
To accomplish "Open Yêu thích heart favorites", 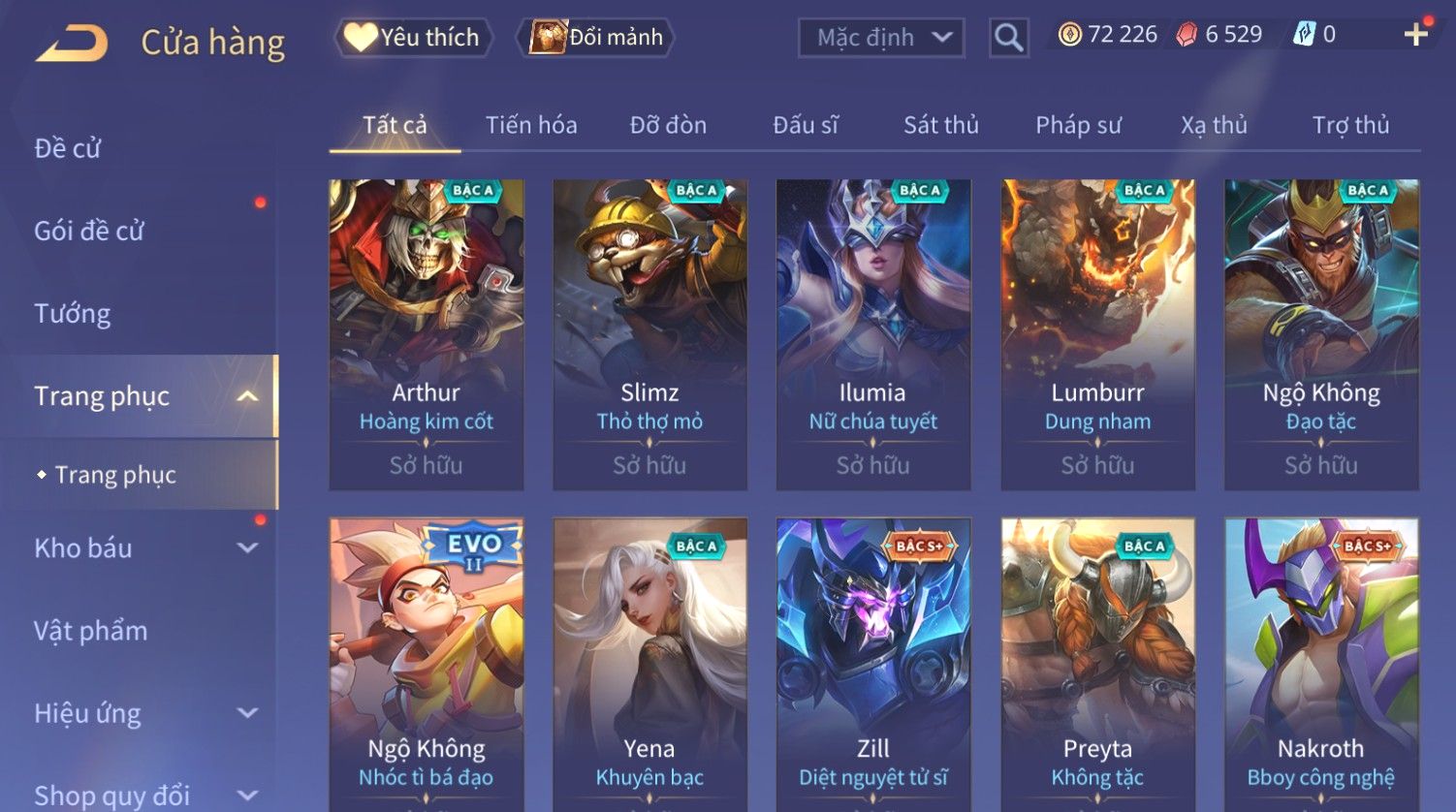I will click(x=413, y=38).
